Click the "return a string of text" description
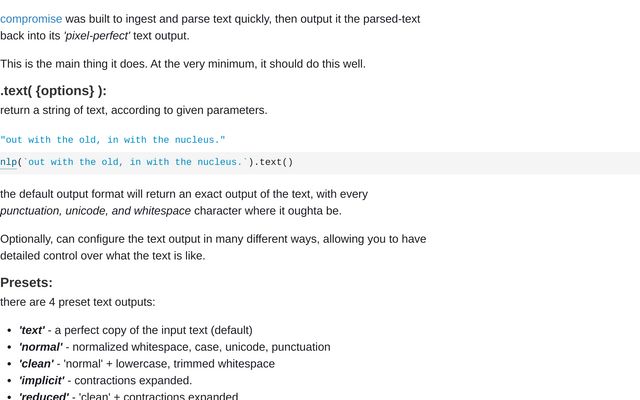This screenshot has height=400, width=640. [x=133, y=110]
